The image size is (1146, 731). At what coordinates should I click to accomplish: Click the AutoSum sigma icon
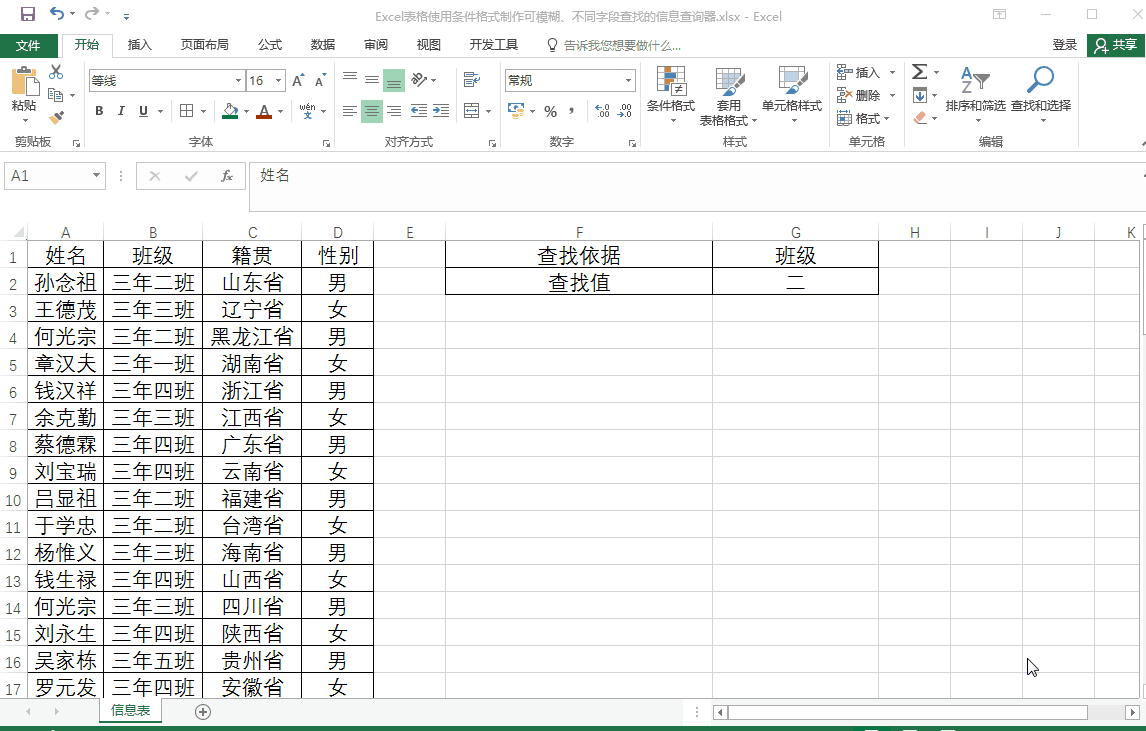[x=919, y=72]
